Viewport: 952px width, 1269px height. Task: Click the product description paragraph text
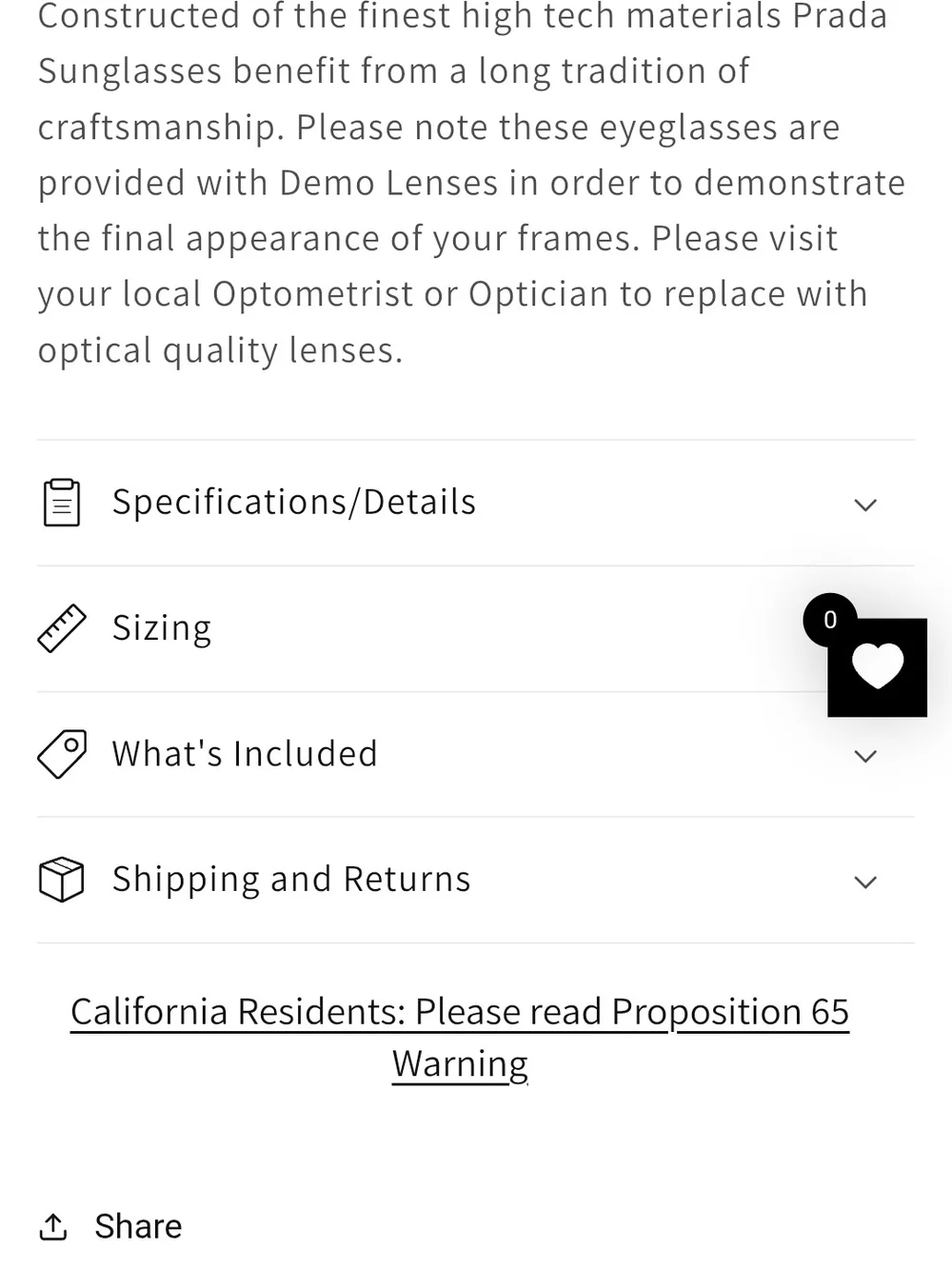pyautogui.click(x=471, y=183)
